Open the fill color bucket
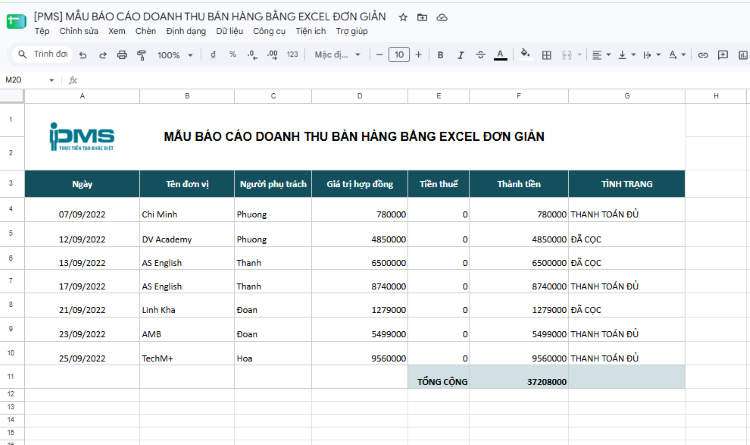The height and width of the screenshot is (445, 750). (525, 54)
